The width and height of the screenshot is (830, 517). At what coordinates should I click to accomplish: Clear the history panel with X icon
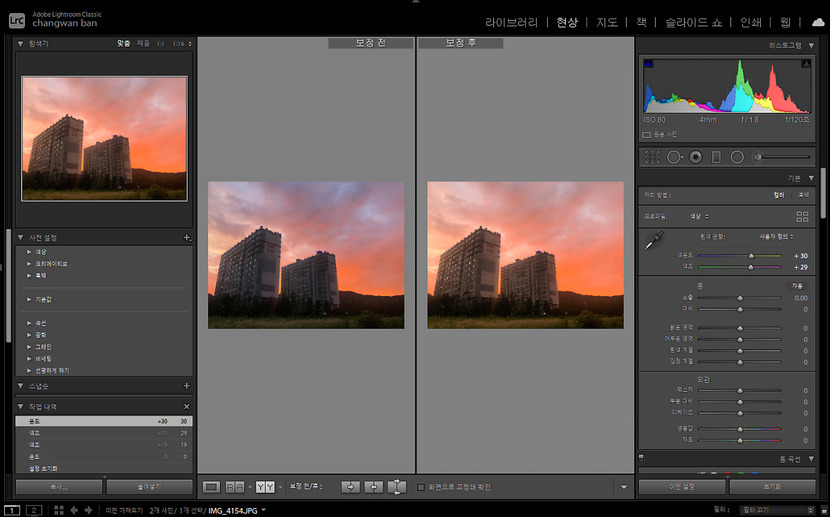pos(186,407)
